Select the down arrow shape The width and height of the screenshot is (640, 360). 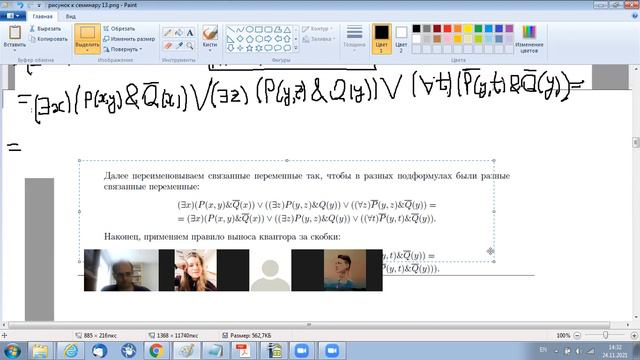click(x=231, y=49)
